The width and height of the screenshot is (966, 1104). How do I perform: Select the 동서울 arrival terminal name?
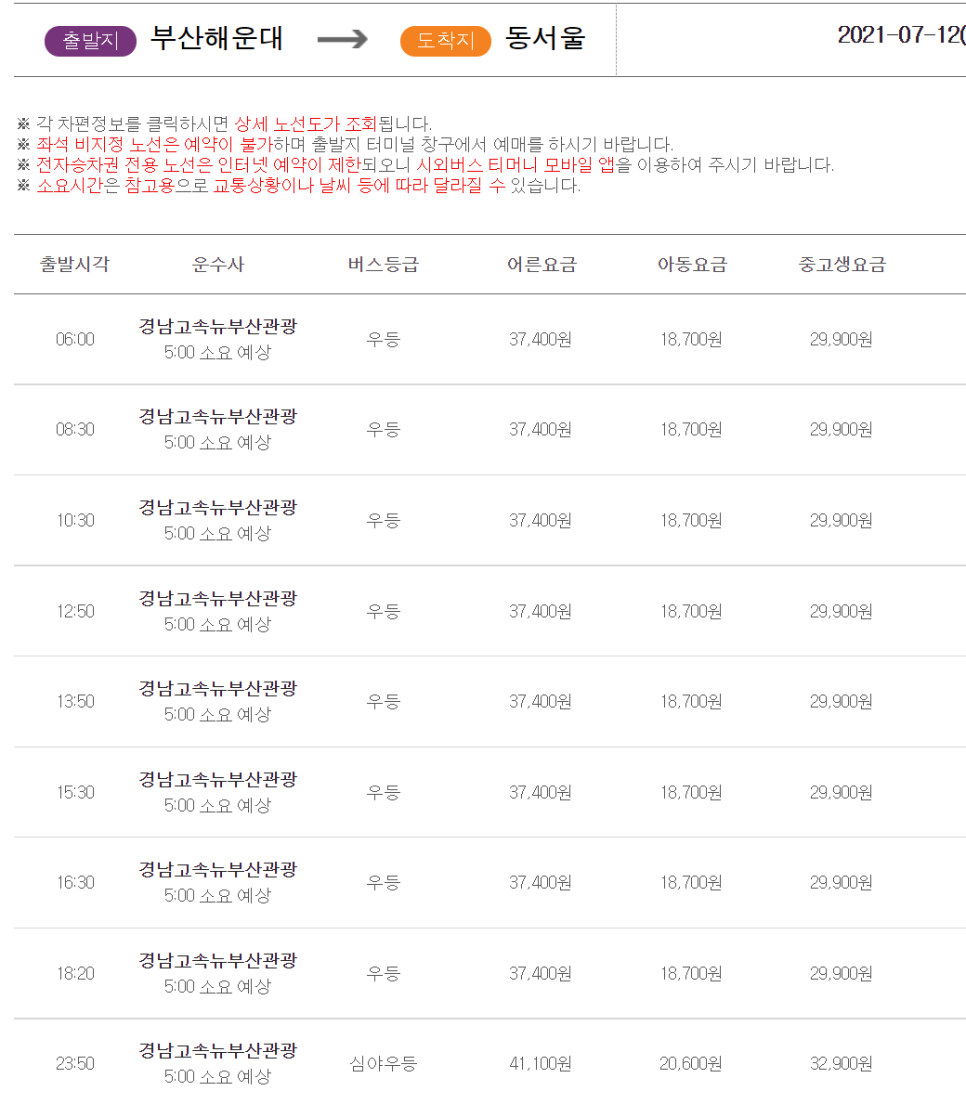pyautogui.click(x=545, y=39)
